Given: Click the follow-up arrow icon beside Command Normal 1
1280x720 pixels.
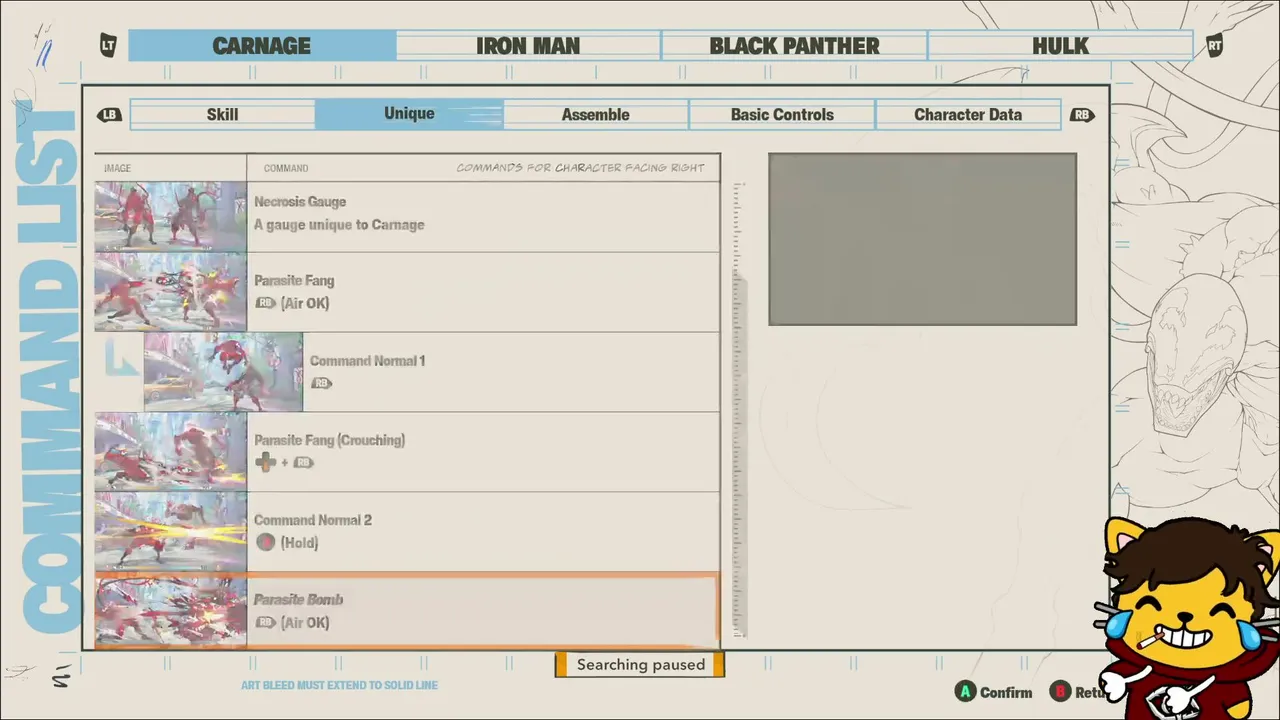Looking at the screenshot, I should click(122, 360).
